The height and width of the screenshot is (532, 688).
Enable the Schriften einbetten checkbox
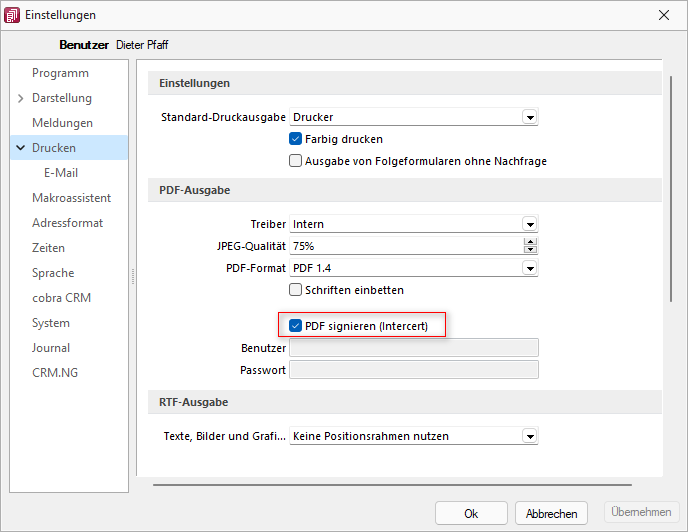tap(295, 290)
